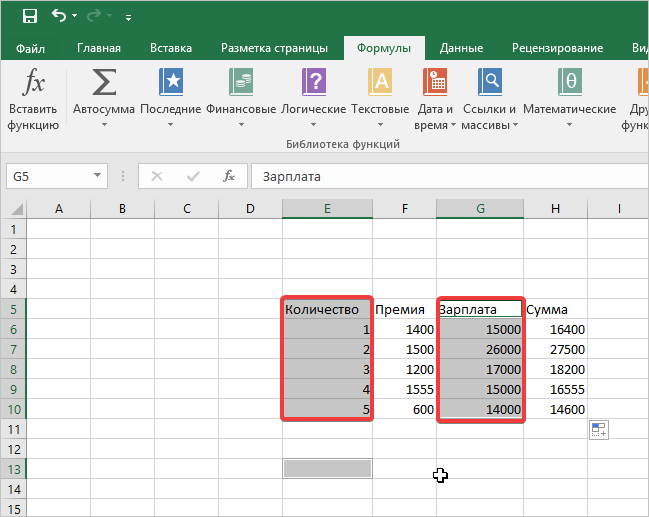Click the Undo arrow in quick access
This screenshot has width=649, height=517.
pyautogui.click(x=60, y=16)
